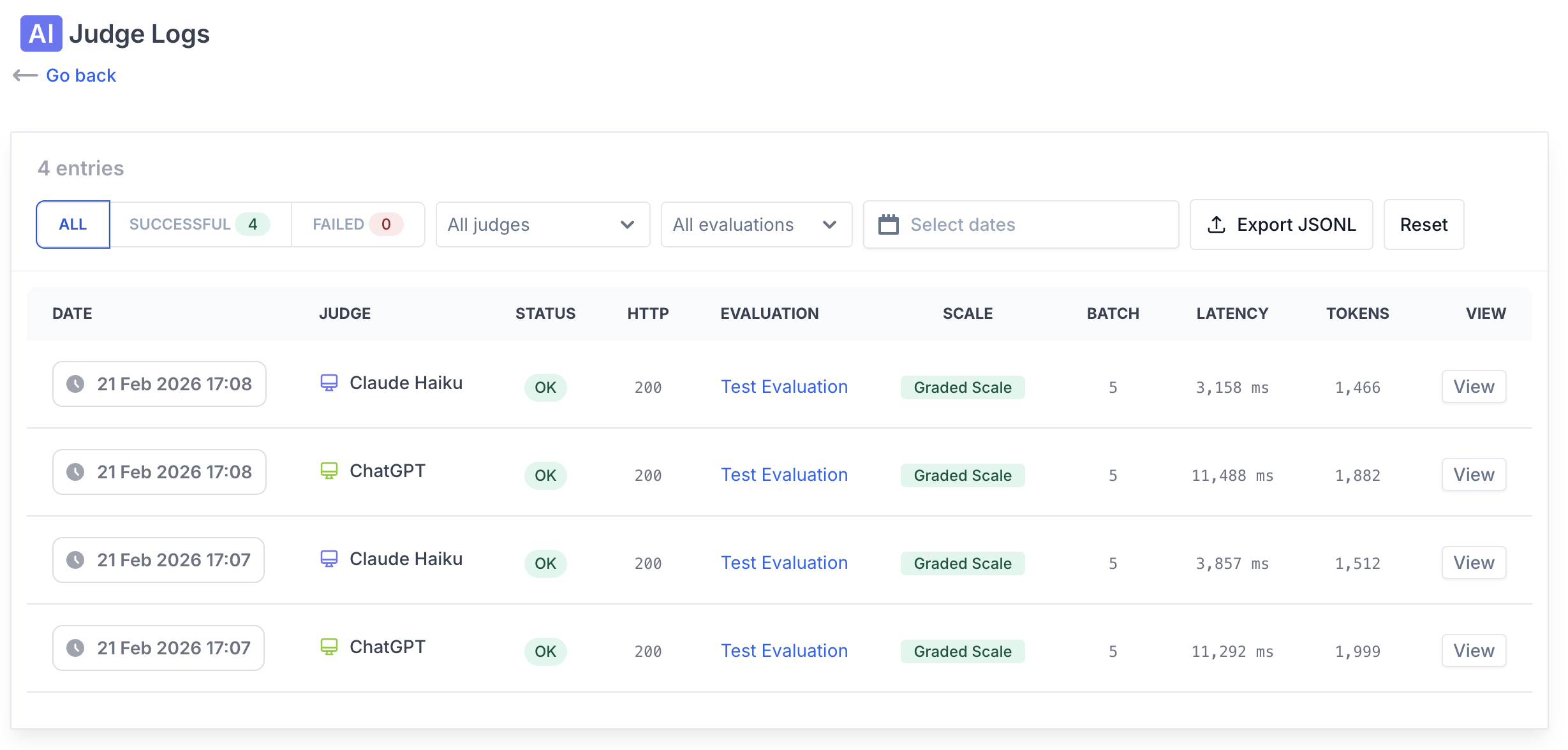Viewport: 1568px width, 750px height.
Task: Click the AI badge icon next to Judge Logs
Action: [40, 33]
